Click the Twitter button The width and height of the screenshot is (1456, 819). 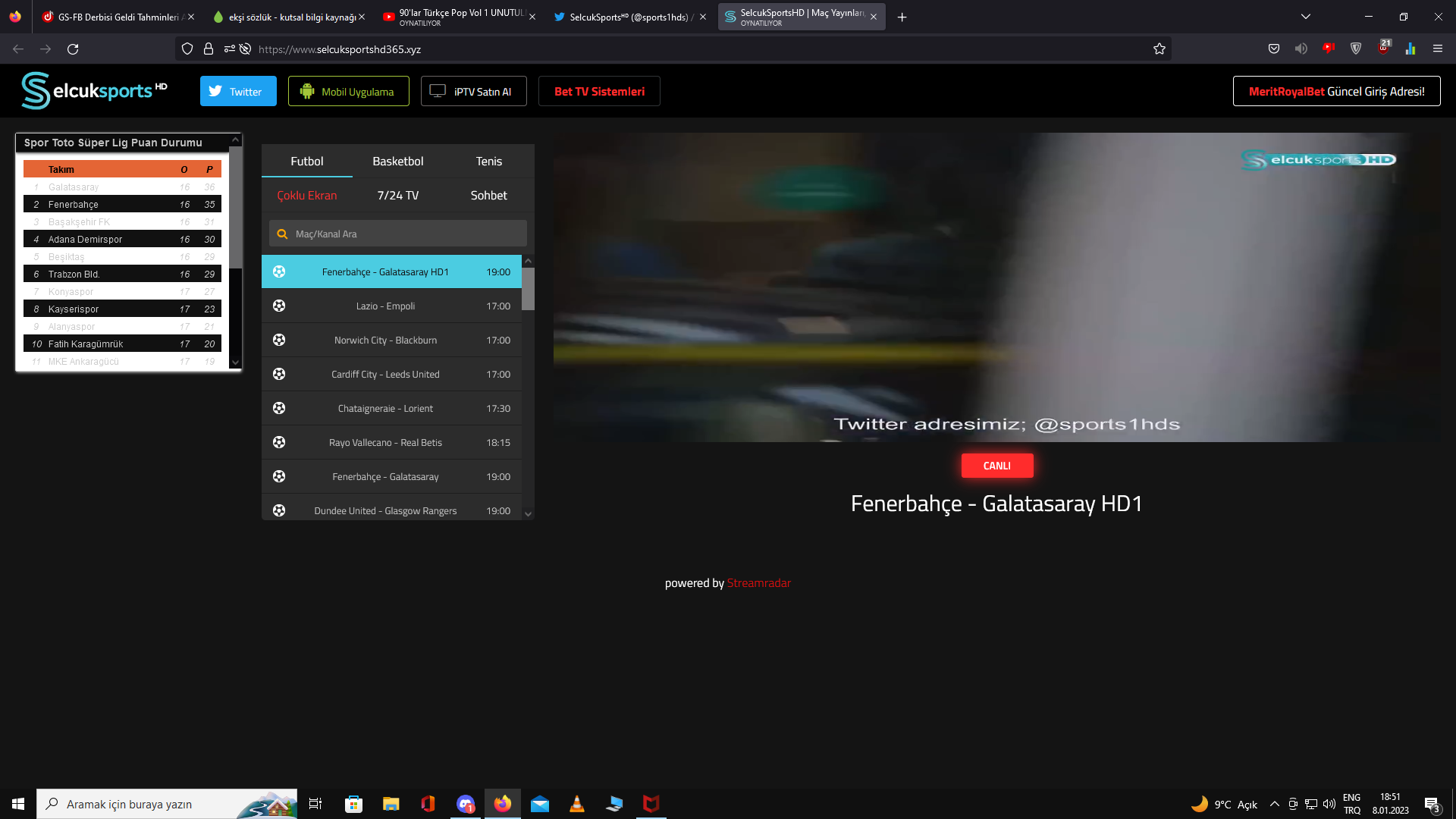click(x=238, y=91)
